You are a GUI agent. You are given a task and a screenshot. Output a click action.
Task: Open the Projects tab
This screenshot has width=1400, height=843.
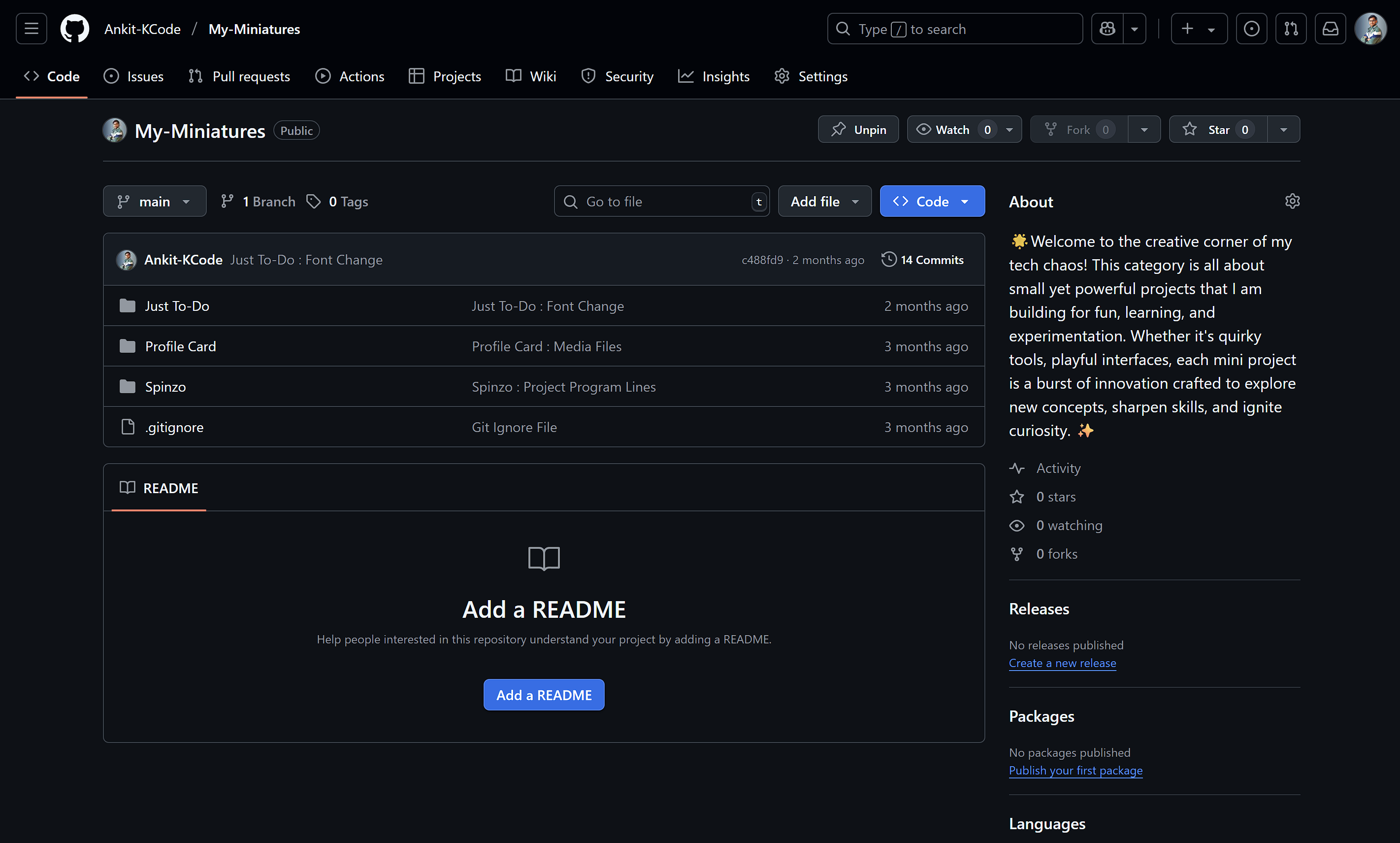click(x=445, y=76)
